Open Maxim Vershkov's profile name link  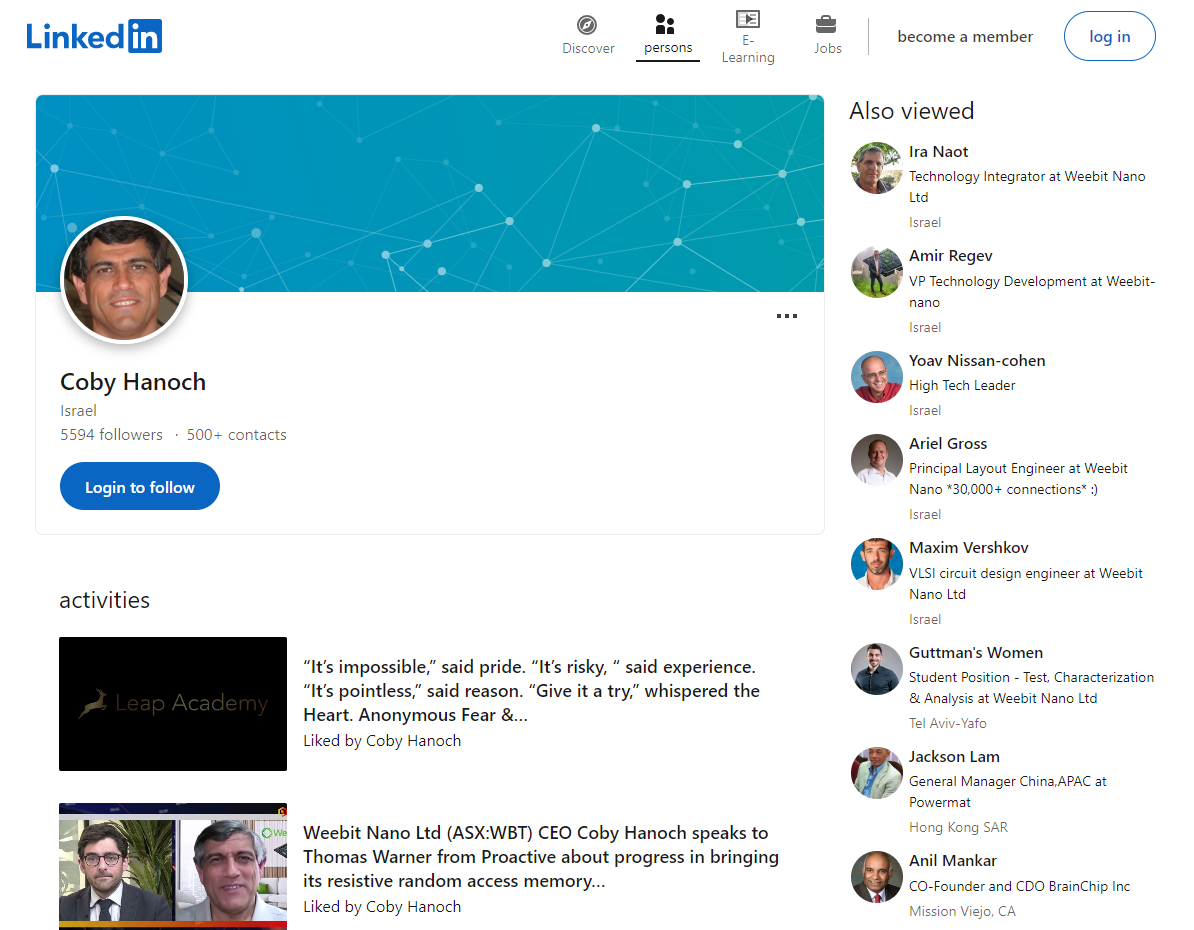[969, 548]
